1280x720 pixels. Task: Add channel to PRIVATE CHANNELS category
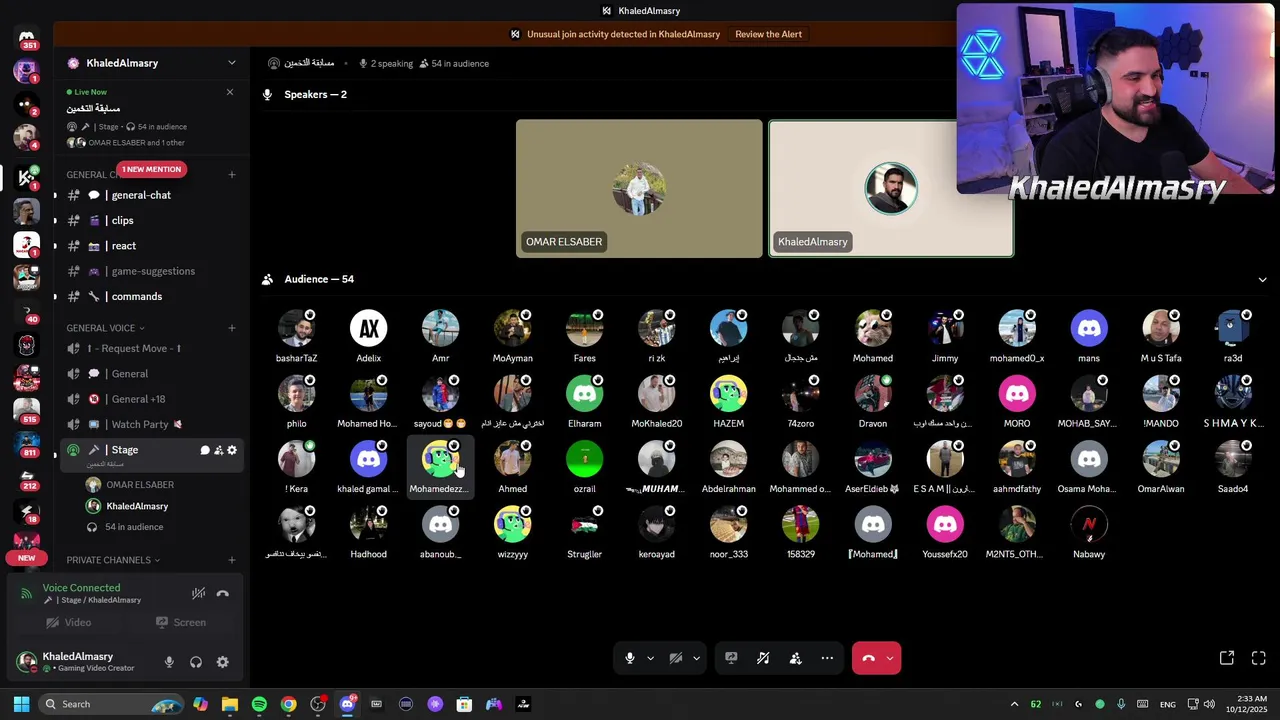coord(232,560)
